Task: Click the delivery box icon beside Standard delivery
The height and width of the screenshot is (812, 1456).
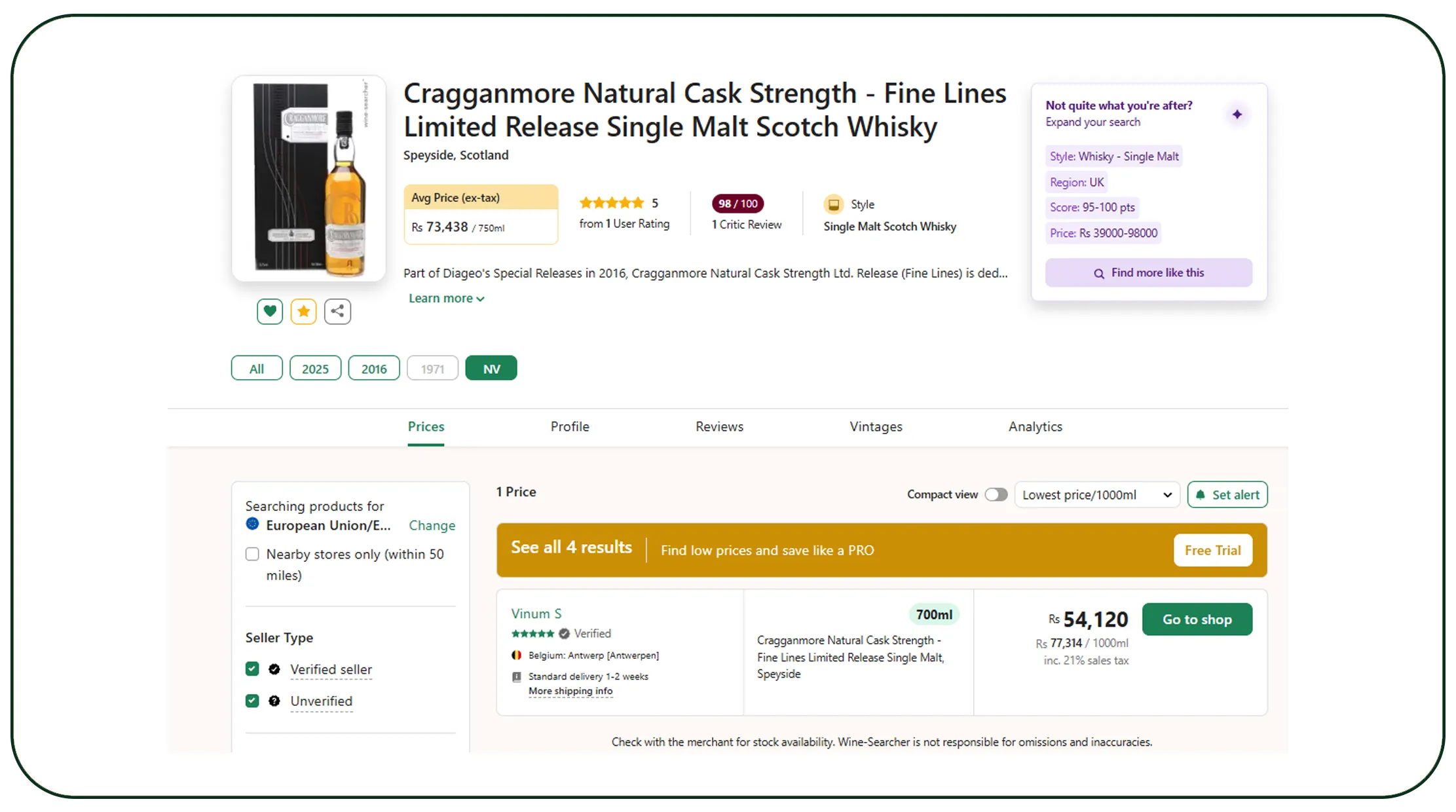Action: pyautogui.click(x=516, y=676)
